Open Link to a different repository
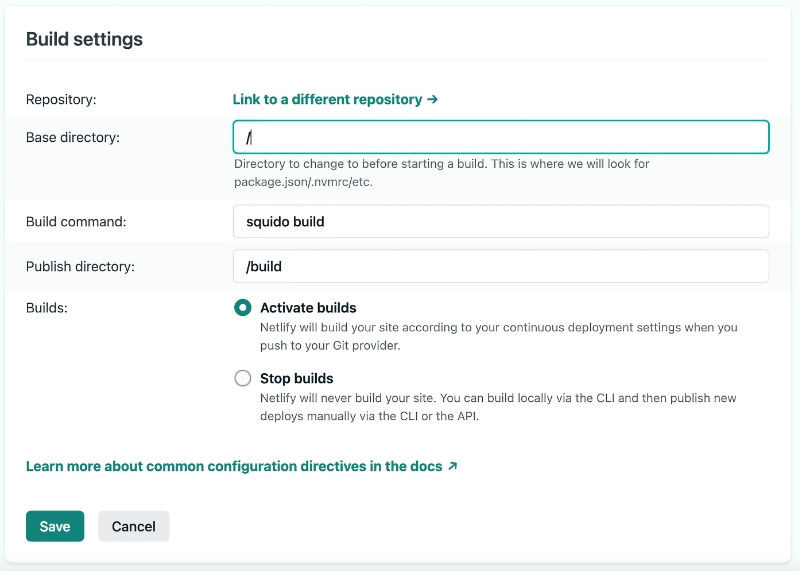 pos(328,100)
